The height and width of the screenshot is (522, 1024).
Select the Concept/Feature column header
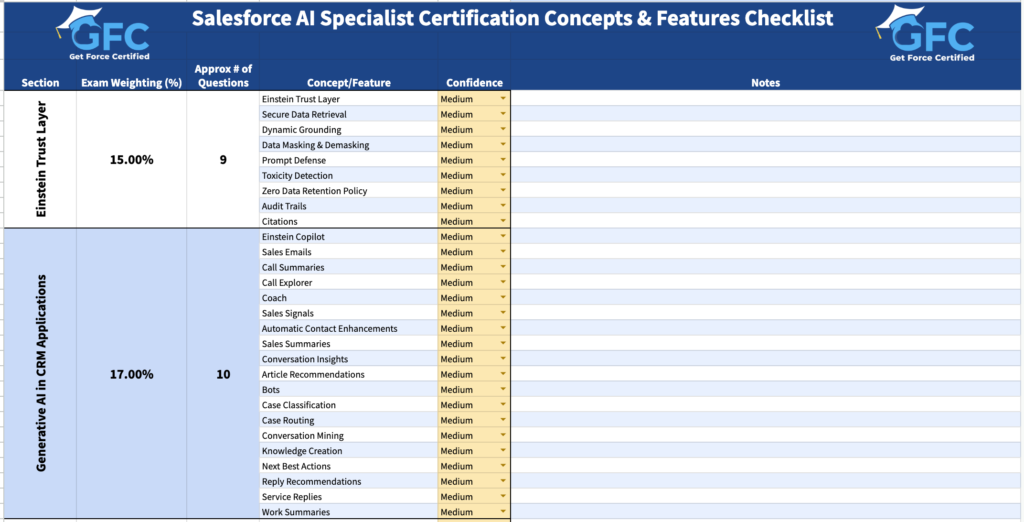click(349, 83)
